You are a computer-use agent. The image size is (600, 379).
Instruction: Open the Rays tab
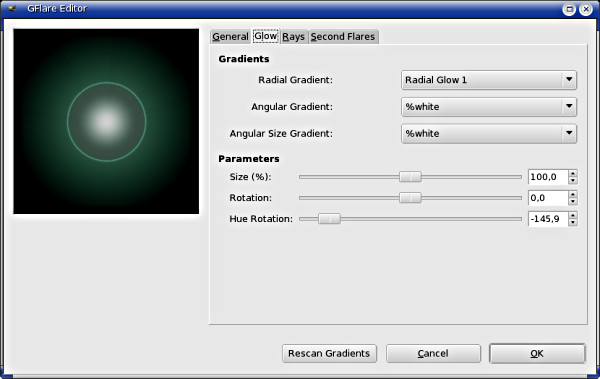[x=293, y=37]
